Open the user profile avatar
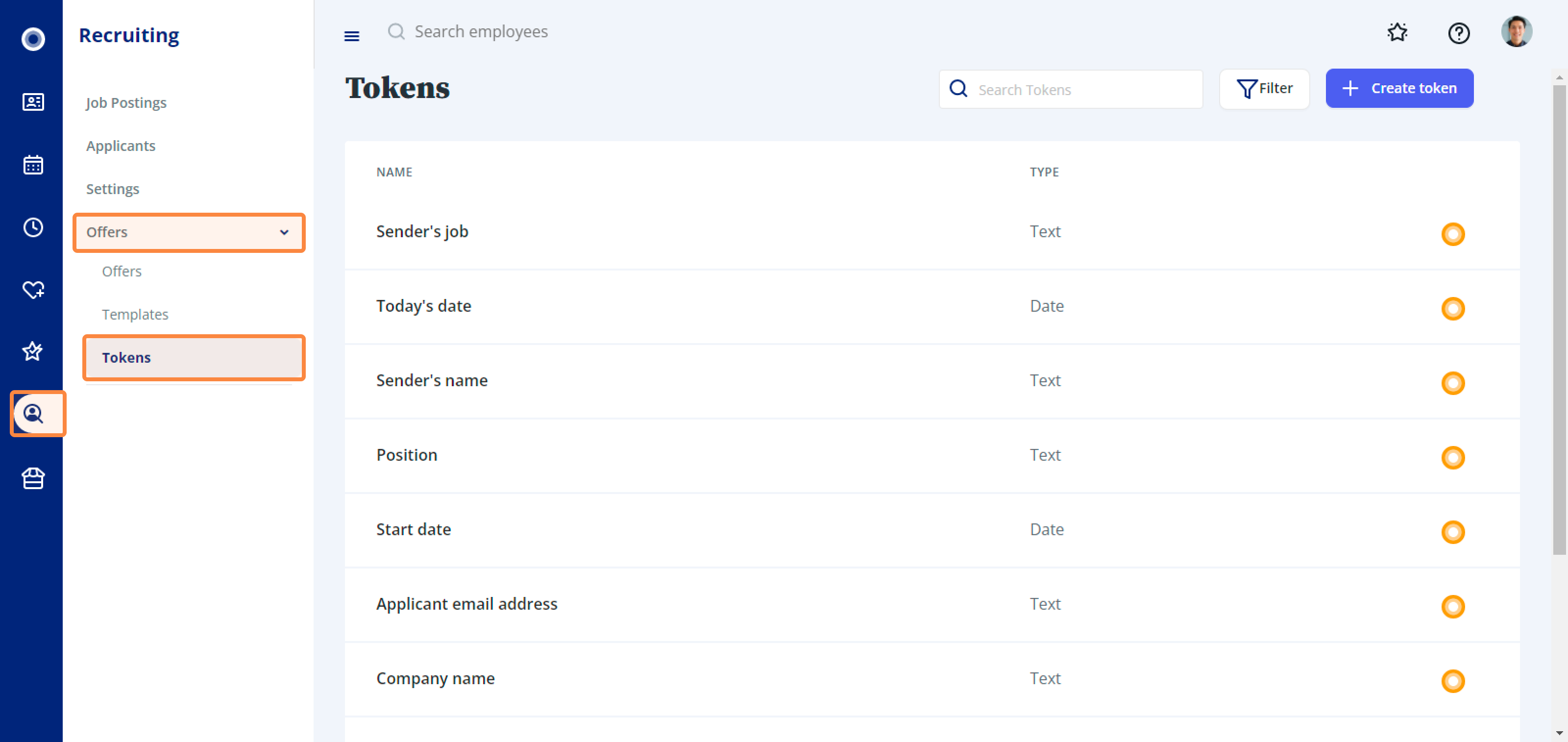Screen dimensions: 1568x742 coord(1516,31)
